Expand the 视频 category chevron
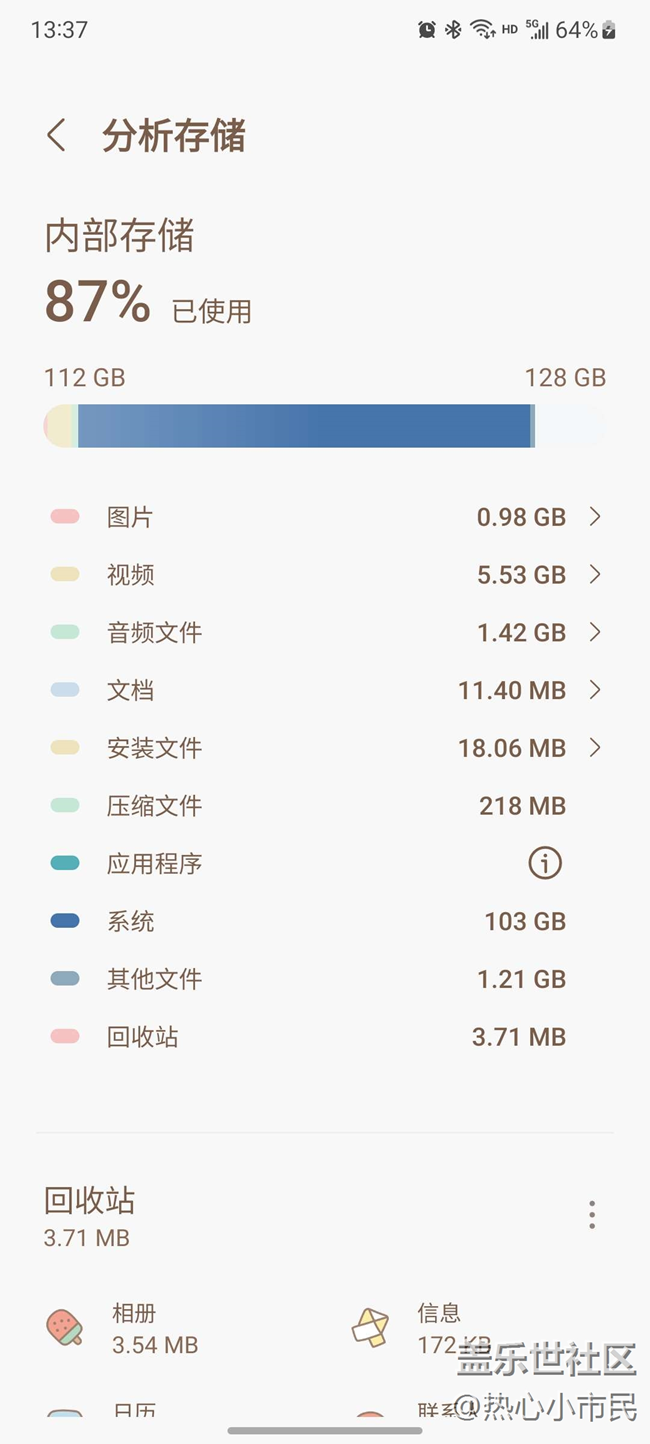The width and height of the screenshot is (650, 1444). (x=595, y=575)
